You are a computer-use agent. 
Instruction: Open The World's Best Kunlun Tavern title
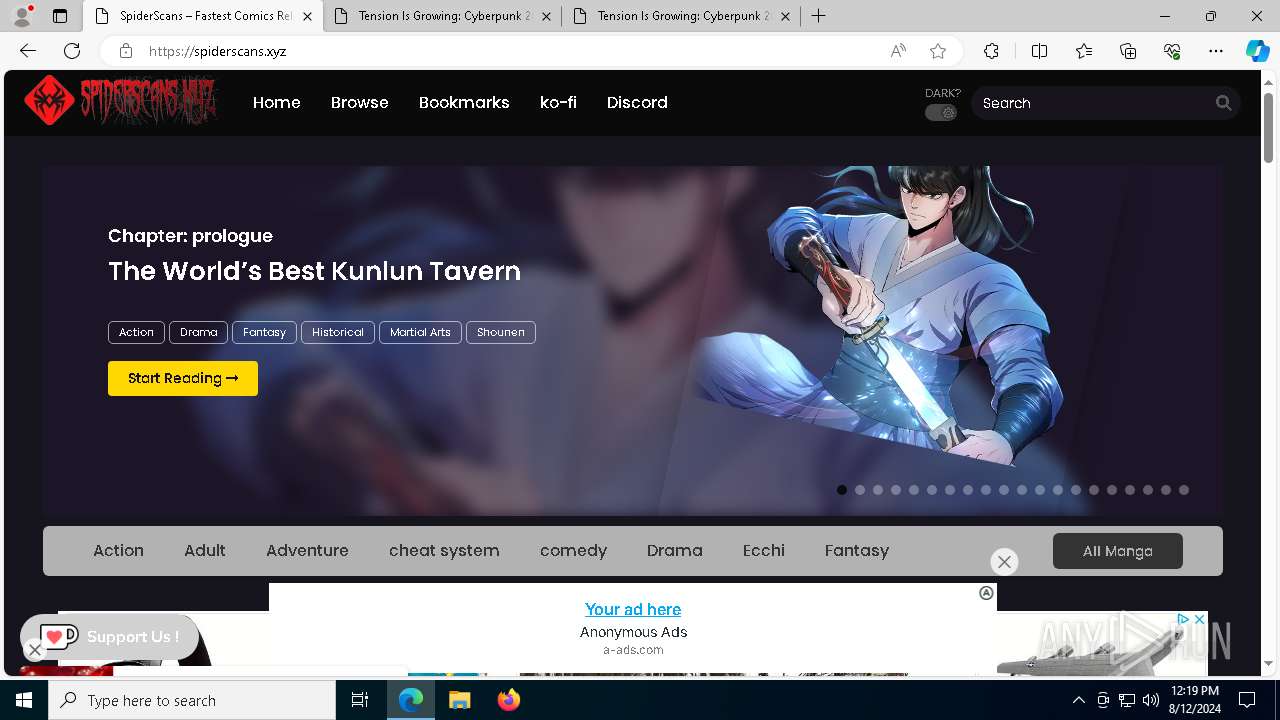tap(314, 271)
